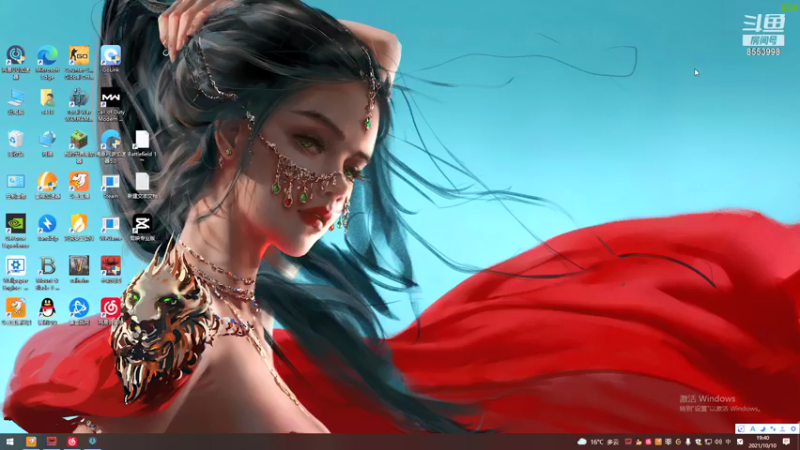Screen dimensions: 800x450
Task: Open the weather widget showing 16°C
Action: point(598,442)
